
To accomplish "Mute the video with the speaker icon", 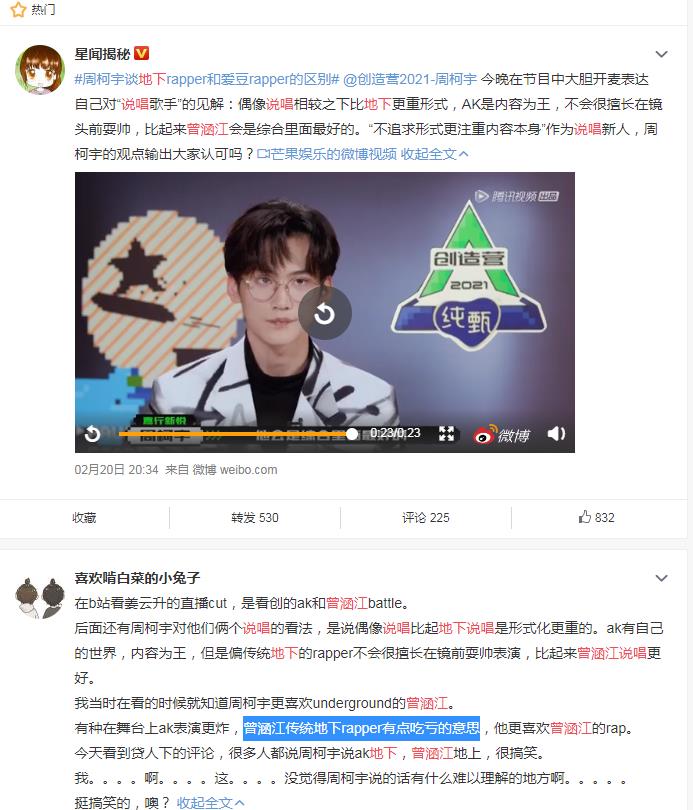I will (556, 433).
